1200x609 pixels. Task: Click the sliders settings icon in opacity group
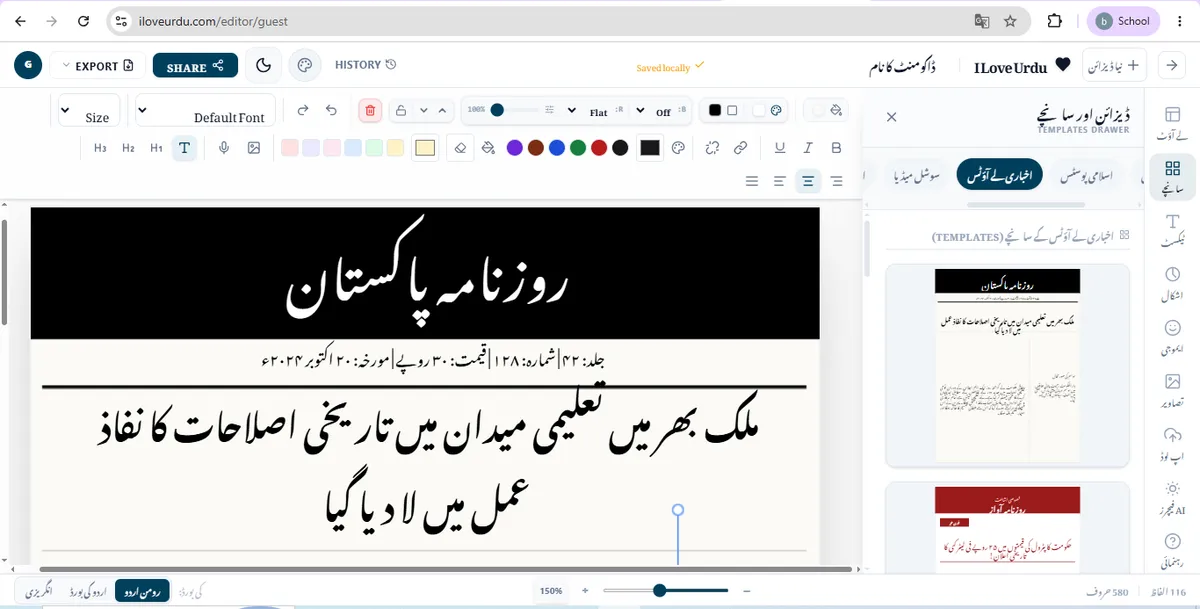coord(548,110)
